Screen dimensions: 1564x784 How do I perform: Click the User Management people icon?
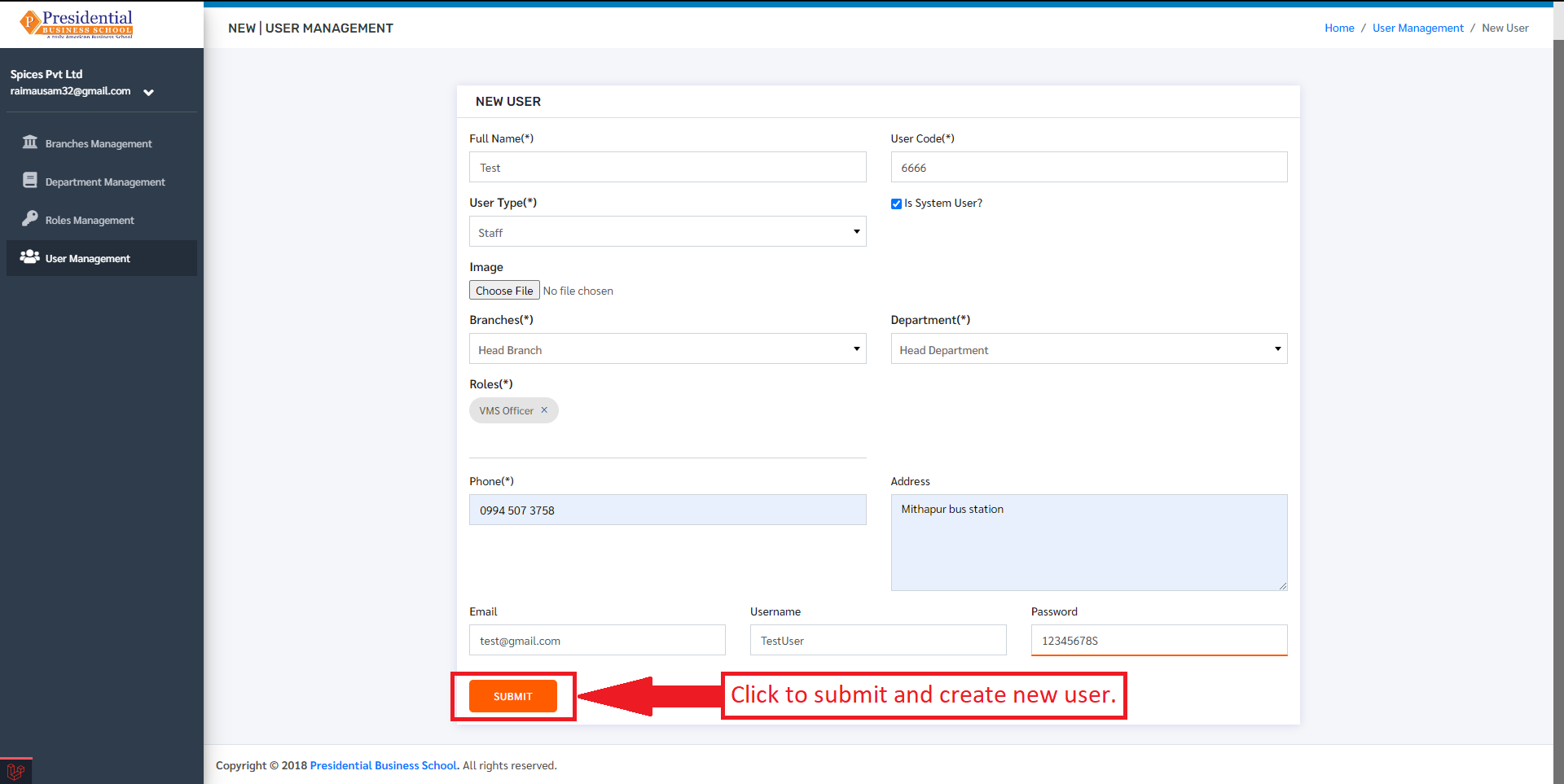30,256
